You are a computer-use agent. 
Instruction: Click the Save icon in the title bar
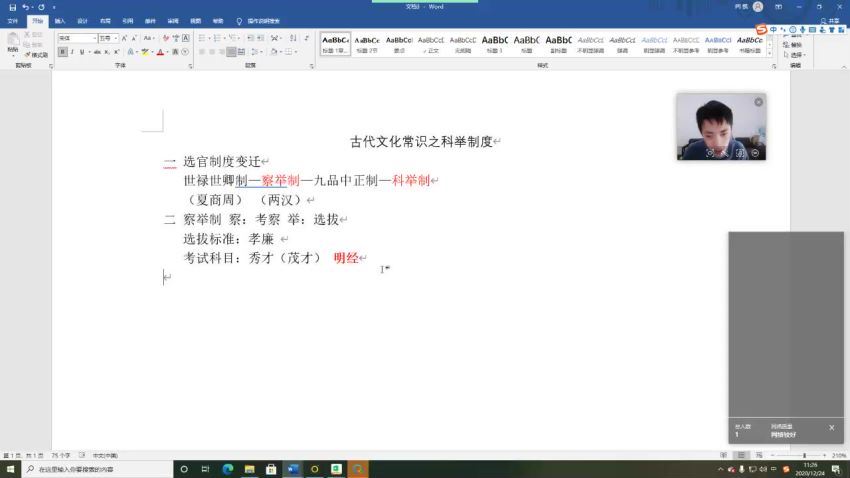[11, 7]
